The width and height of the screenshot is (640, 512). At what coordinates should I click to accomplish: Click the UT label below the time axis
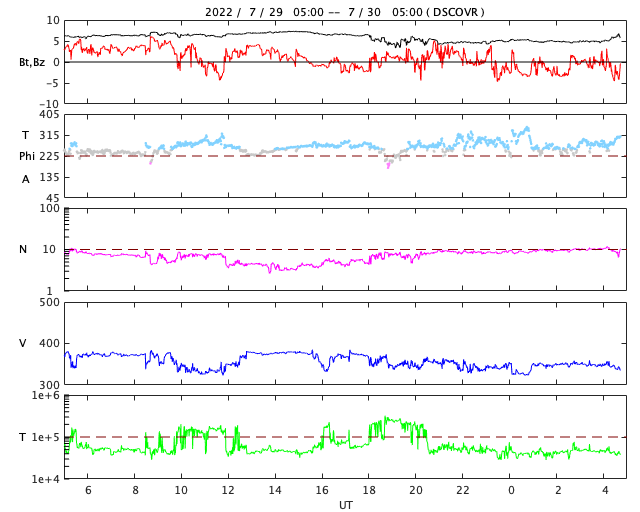point(345,505)
